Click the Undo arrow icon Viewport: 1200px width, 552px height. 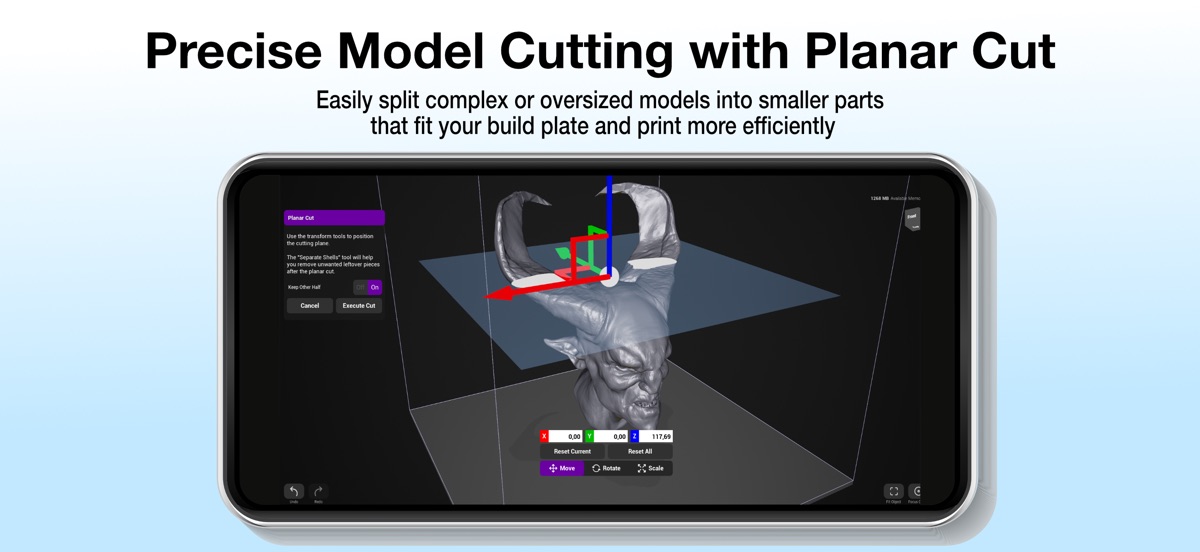(x=294, y=491)
